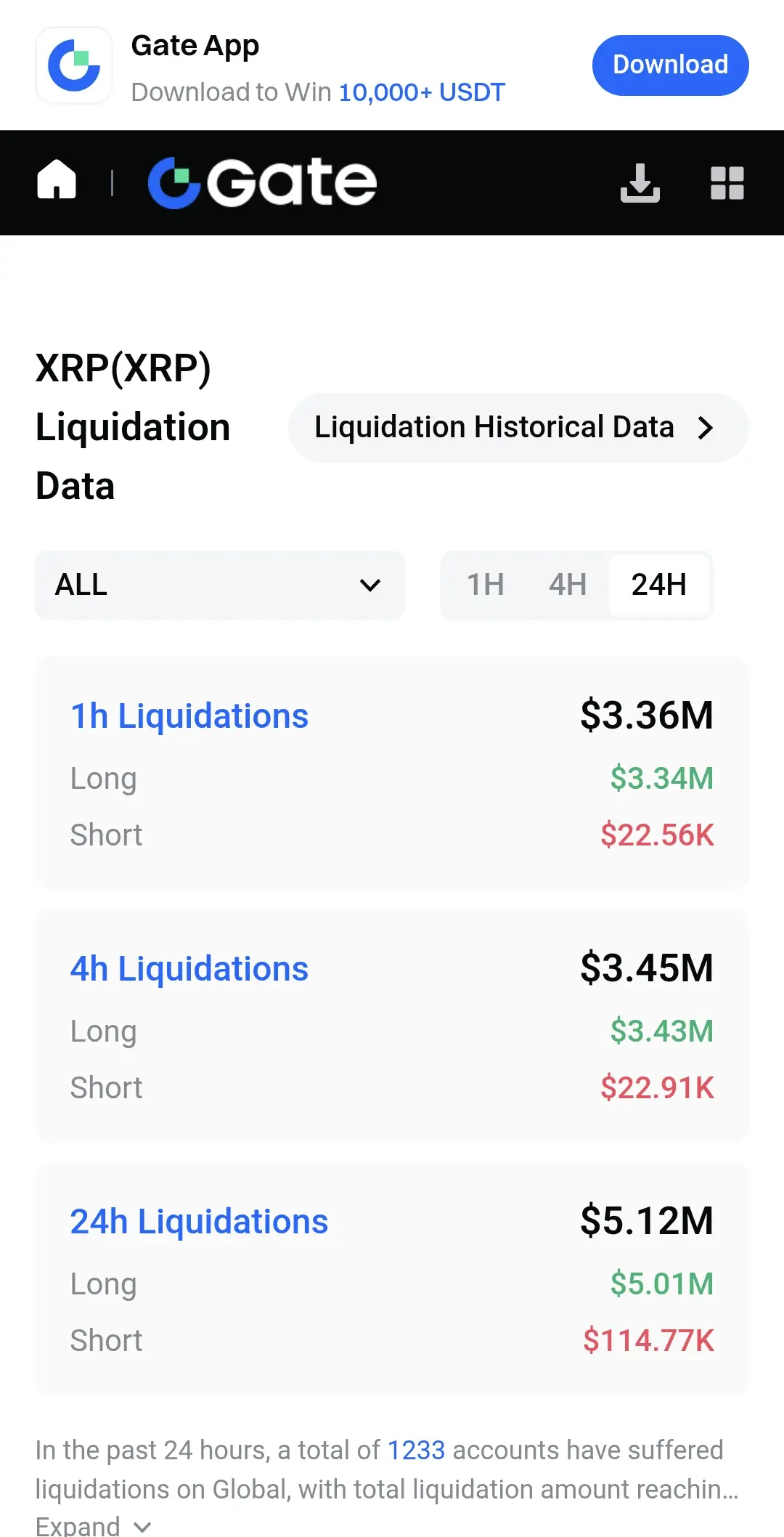The width and height of the screenshot is (784, 1537).
Task: Tap the download app icon in header
Action: (x=640, y=182)
